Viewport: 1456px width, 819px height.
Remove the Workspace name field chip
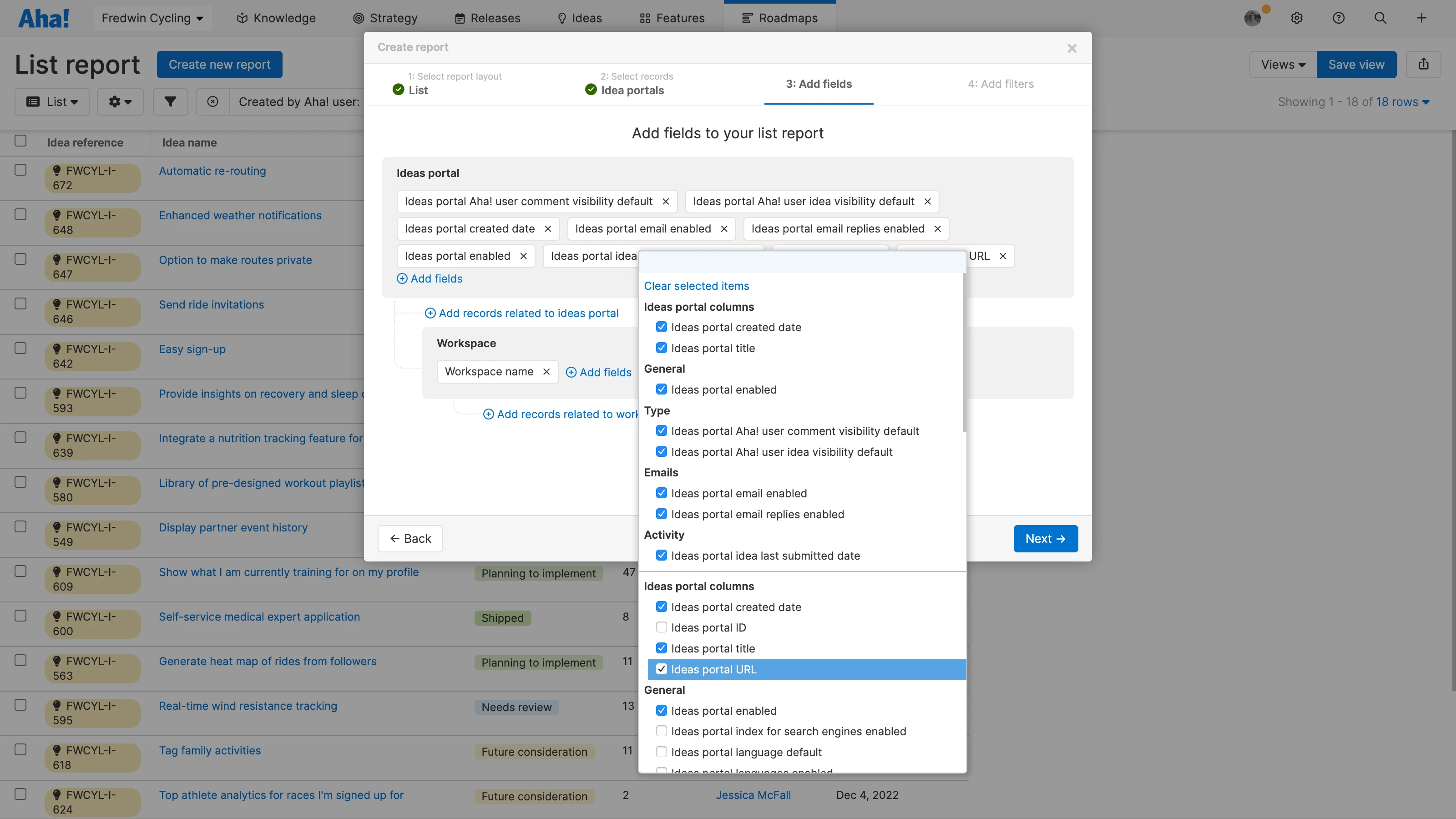click(546, 372)
